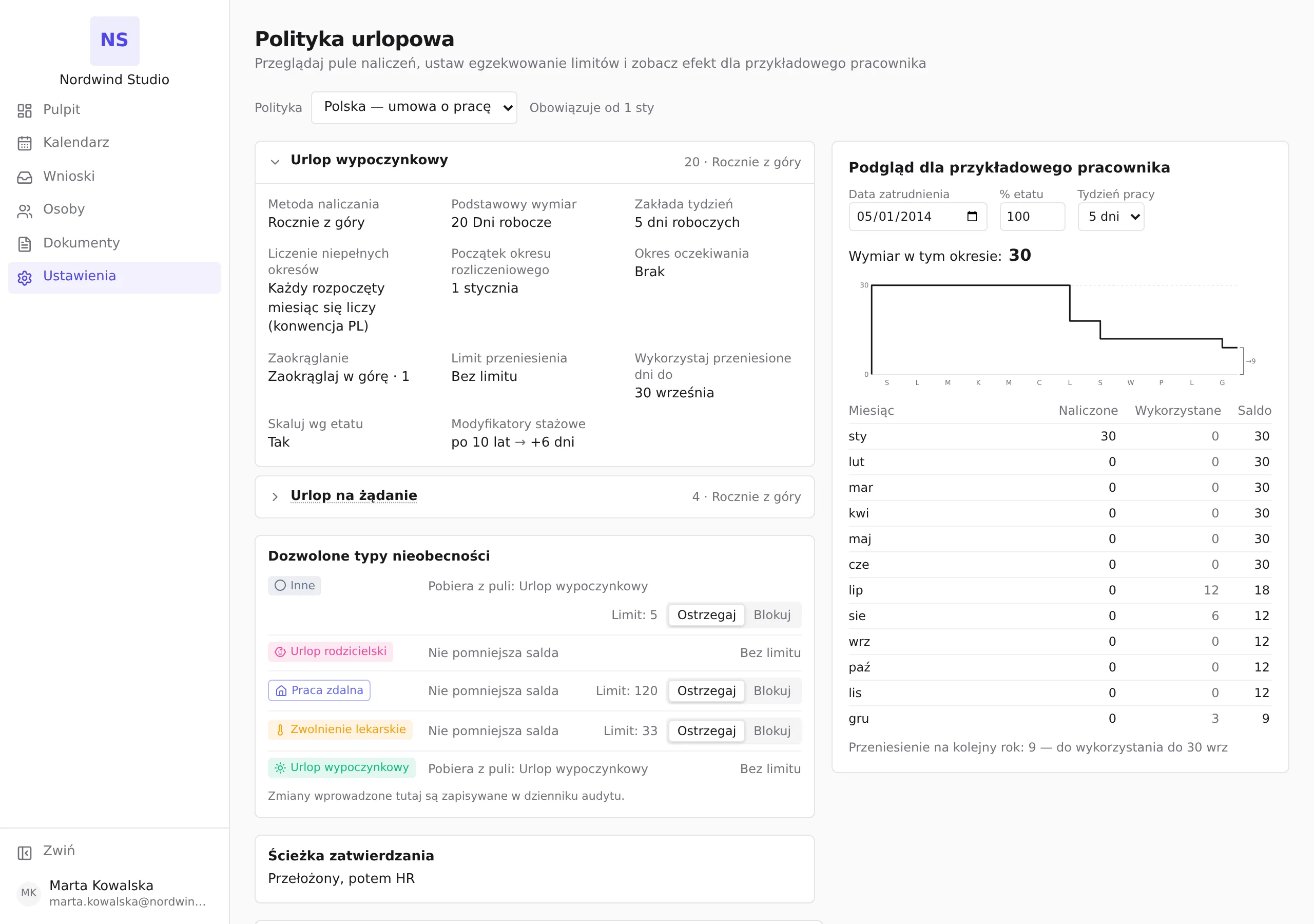Click the Saldo column header
The height and width of the screenshot is (924, 1314).
[x=1254, y=411]
